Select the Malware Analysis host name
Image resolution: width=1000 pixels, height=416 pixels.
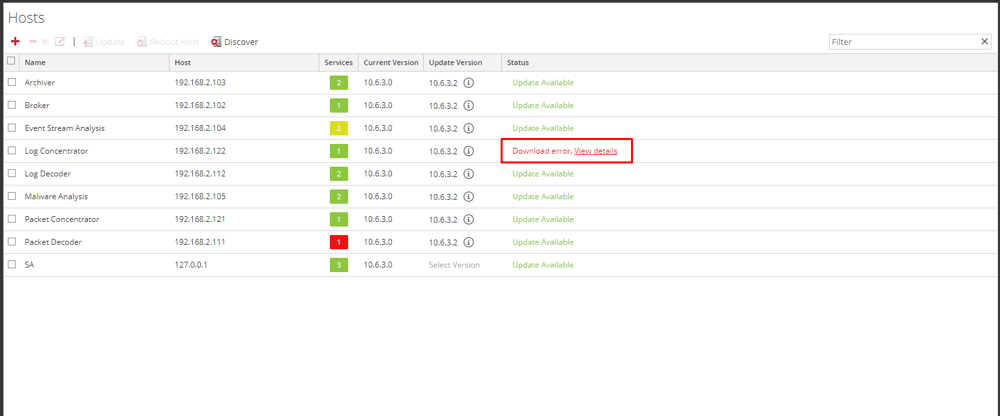coord(56,197)
